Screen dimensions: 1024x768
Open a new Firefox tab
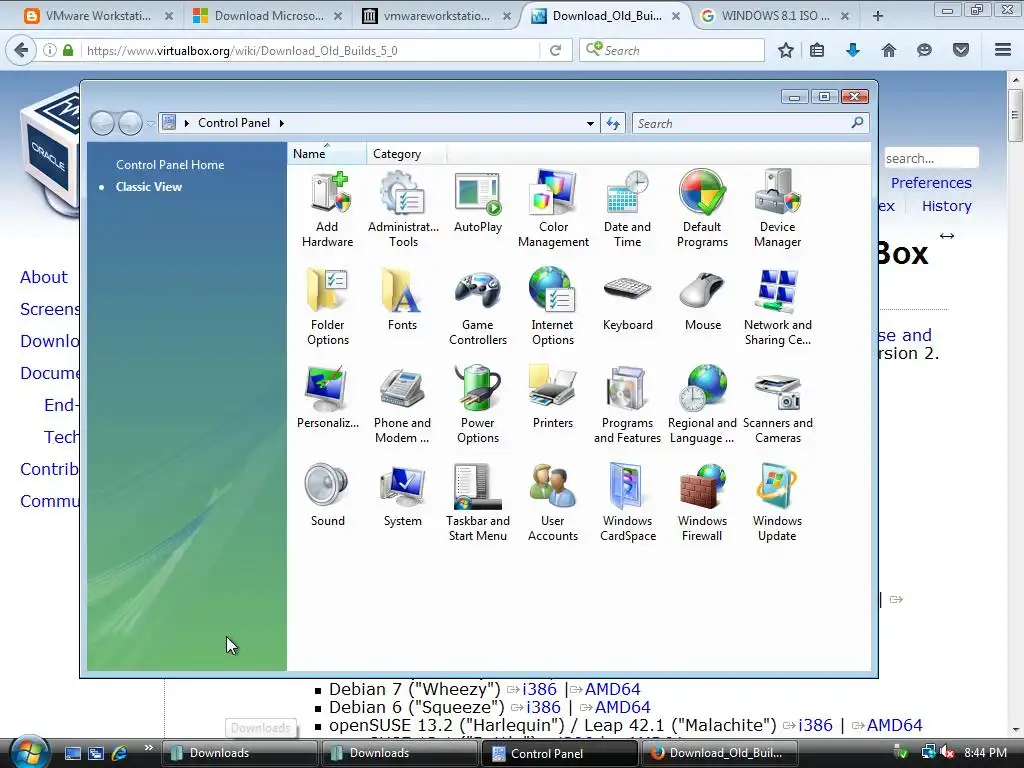878,16
